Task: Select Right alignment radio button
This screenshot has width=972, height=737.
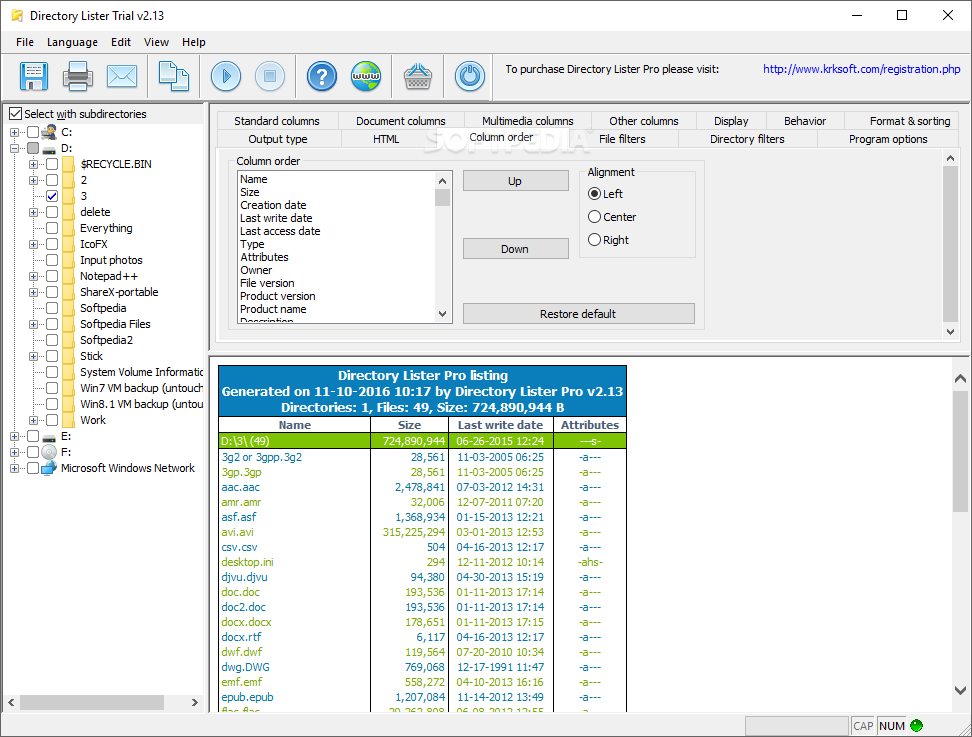Action: (594, 240)
